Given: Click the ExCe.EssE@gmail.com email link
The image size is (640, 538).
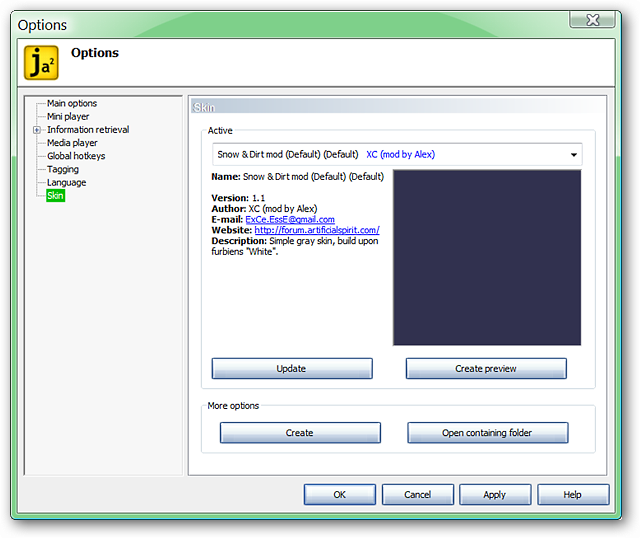Looking at the screenshot, I should pos(290,220).
